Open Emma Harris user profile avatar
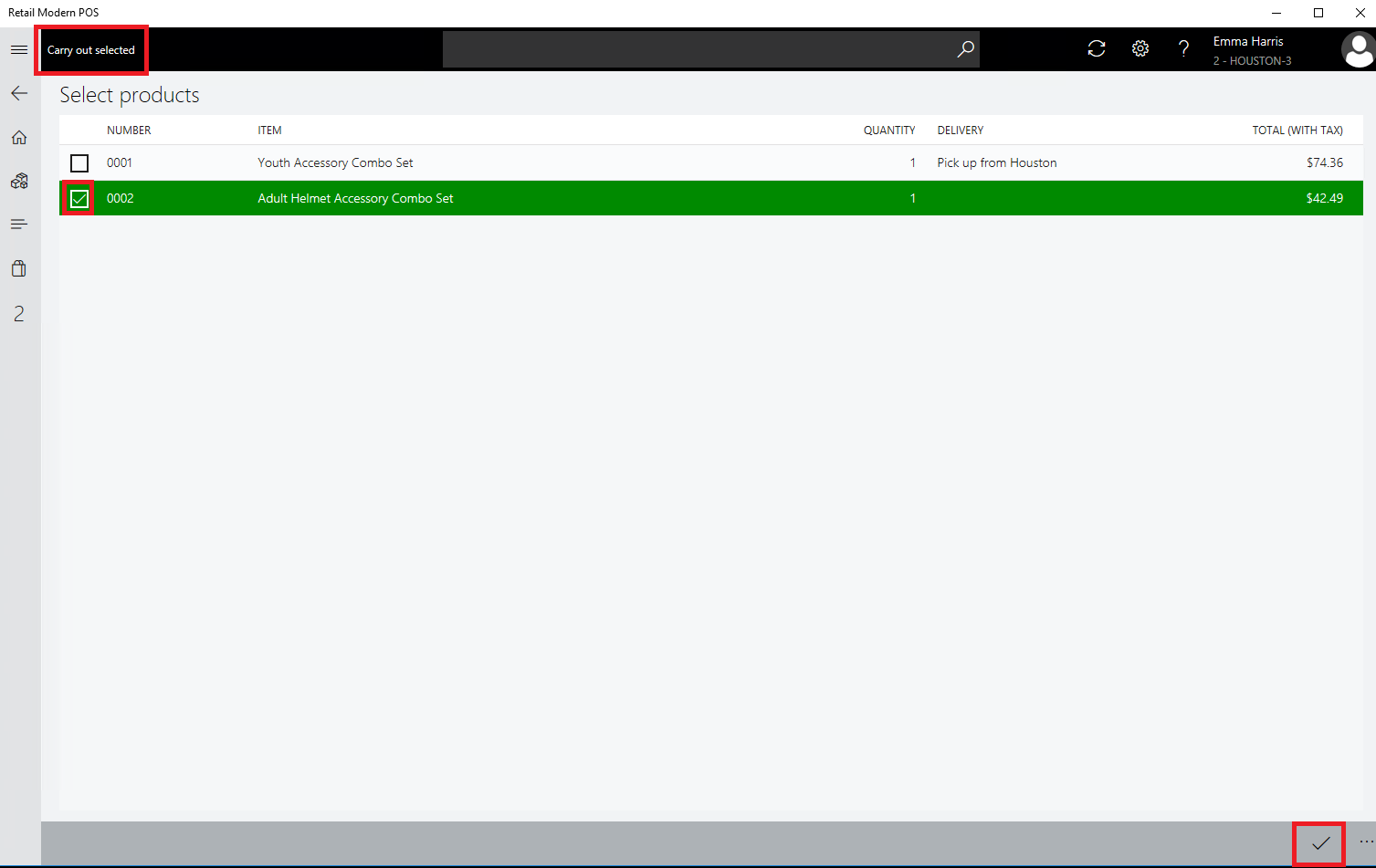The image size is (1376, 868). [1357, 50]
